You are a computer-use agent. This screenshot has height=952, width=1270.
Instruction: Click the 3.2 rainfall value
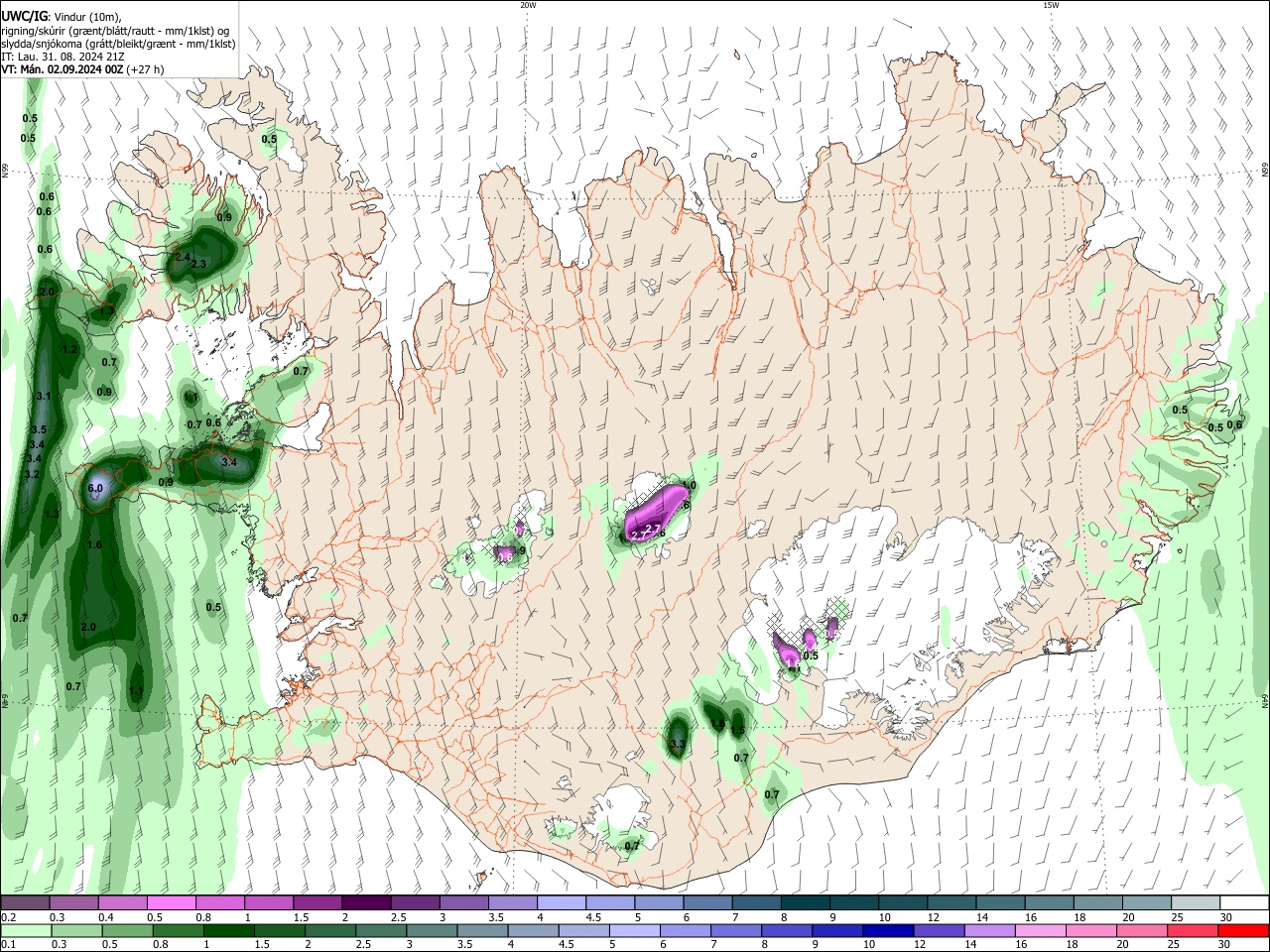click(x=31, y=474)
